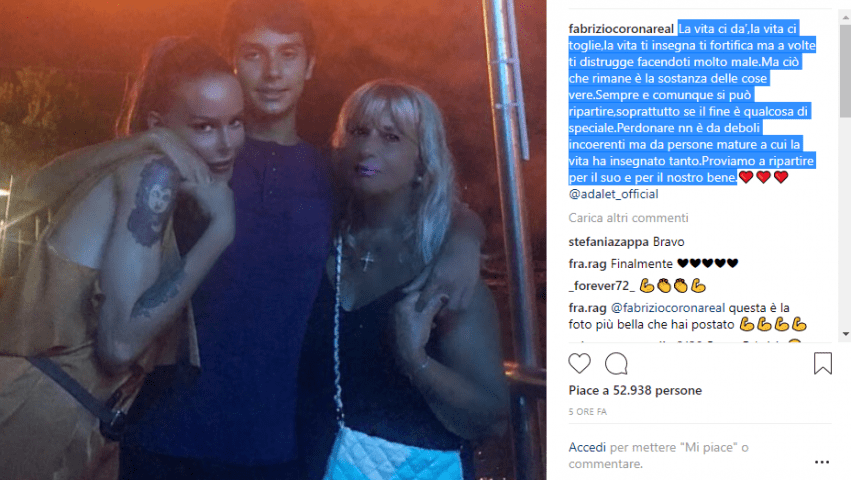851x480 pixels.
Task: Click the 5 ORE FA timestamp
Action: [587, 412]
